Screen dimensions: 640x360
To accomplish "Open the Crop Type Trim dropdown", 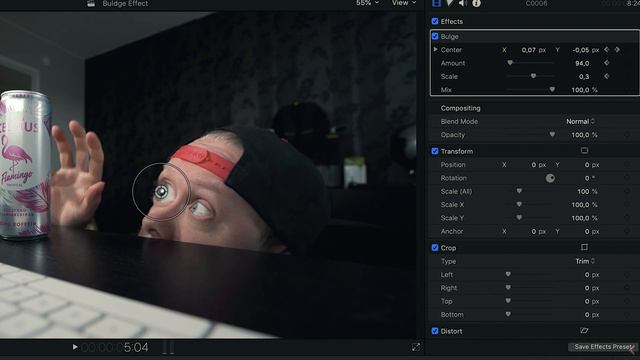I will tap(585, 261).
